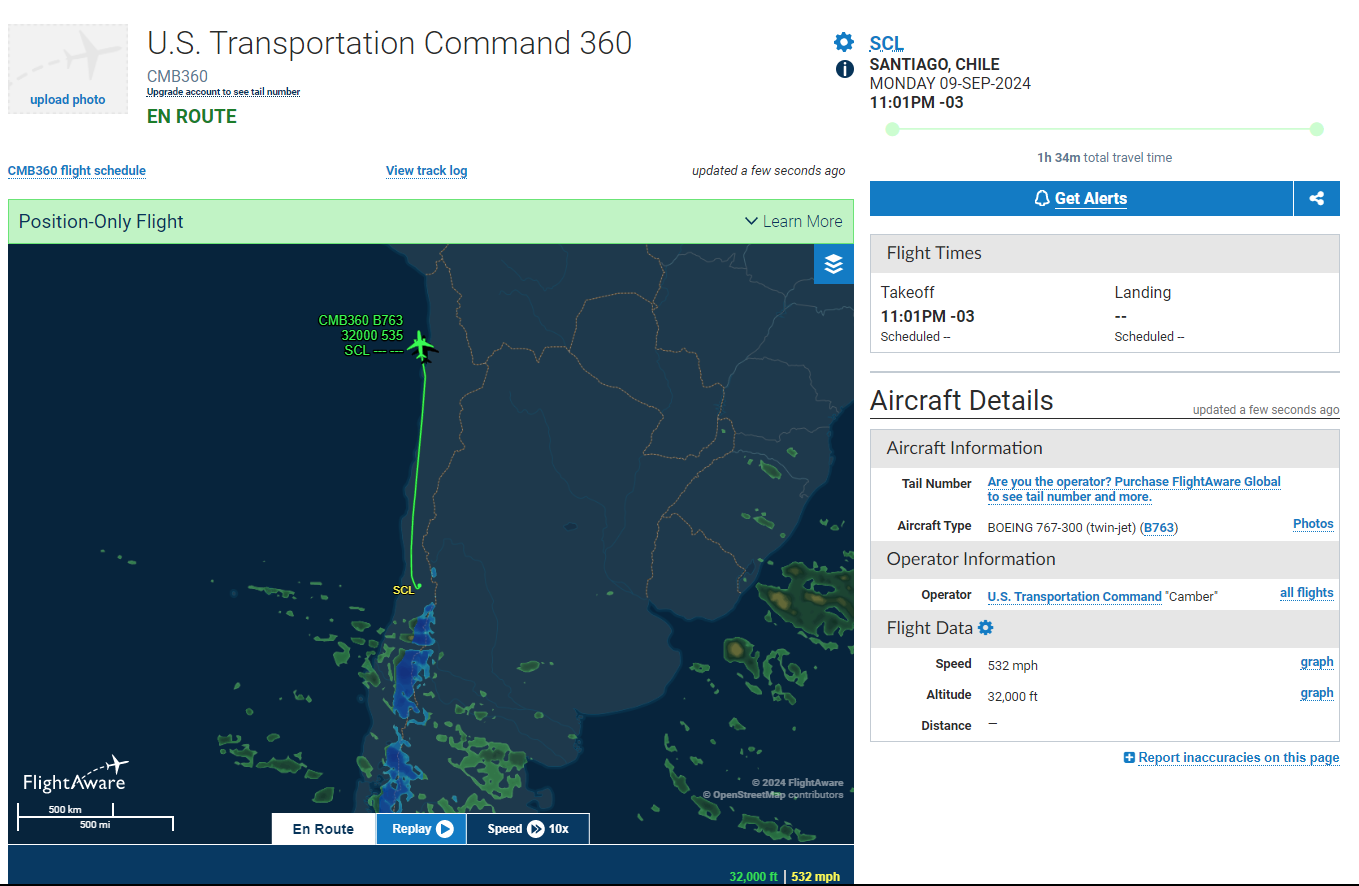Open the Speed graph link

pos(1317,662)
